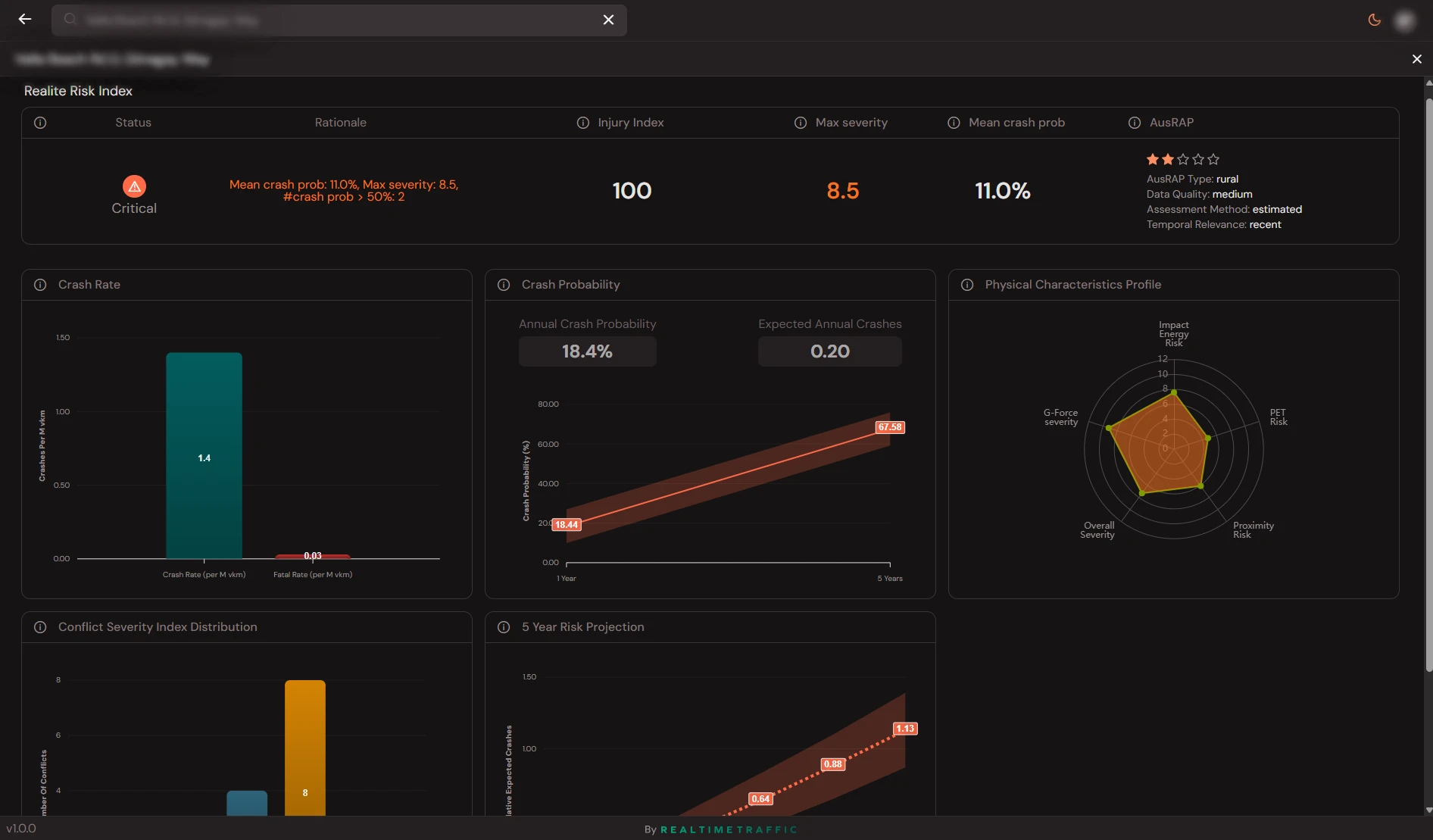
Task: Open the user profile avatar
Action: click(x=1404, y=20)
